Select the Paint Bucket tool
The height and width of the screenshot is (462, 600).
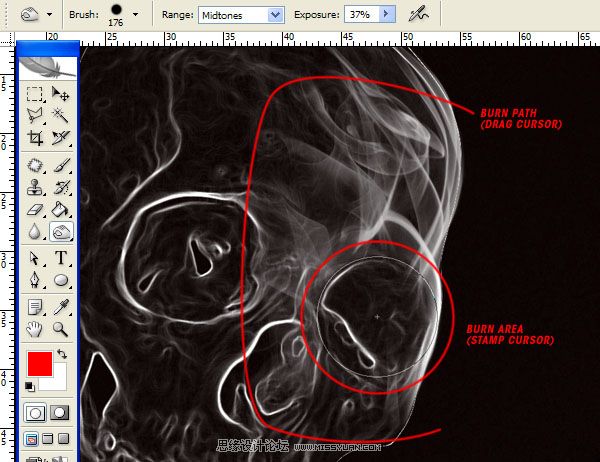pos(60,209)
